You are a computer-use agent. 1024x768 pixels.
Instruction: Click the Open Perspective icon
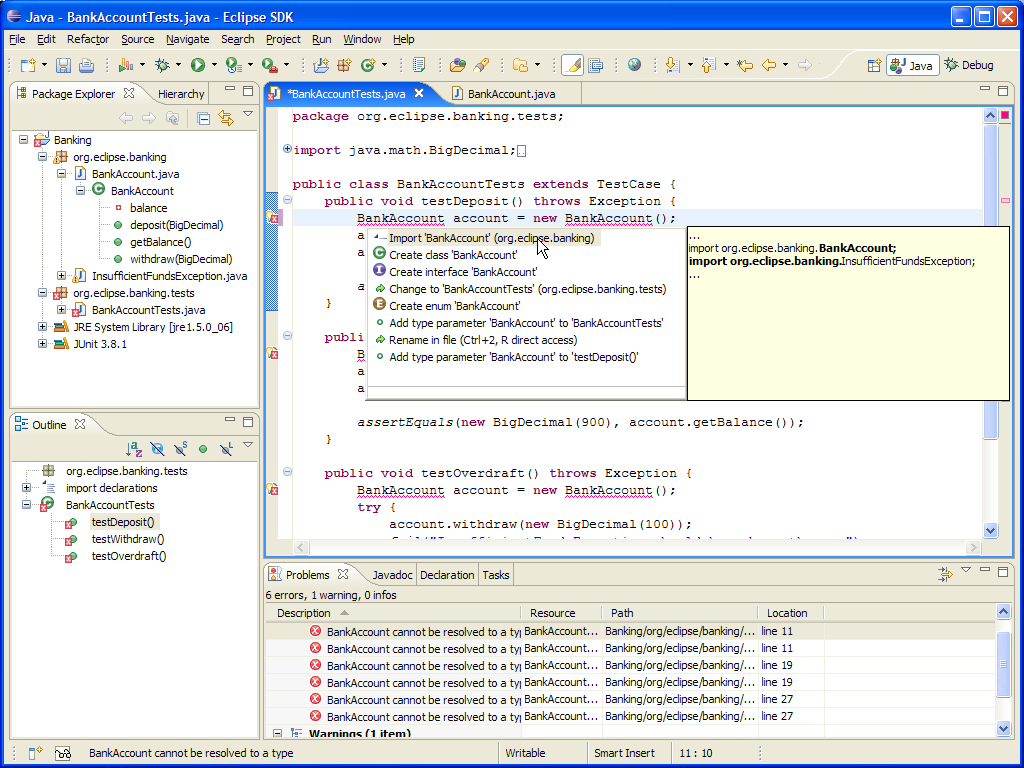pyautogui.click(x=874, y=65)
